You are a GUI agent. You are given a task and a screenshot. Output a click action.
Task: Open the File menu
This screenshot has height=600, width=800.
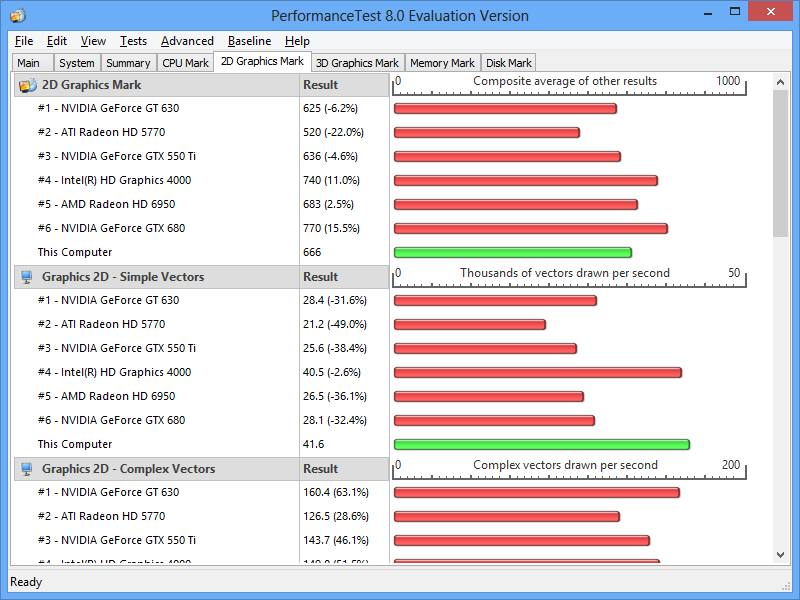coord(24,41)
